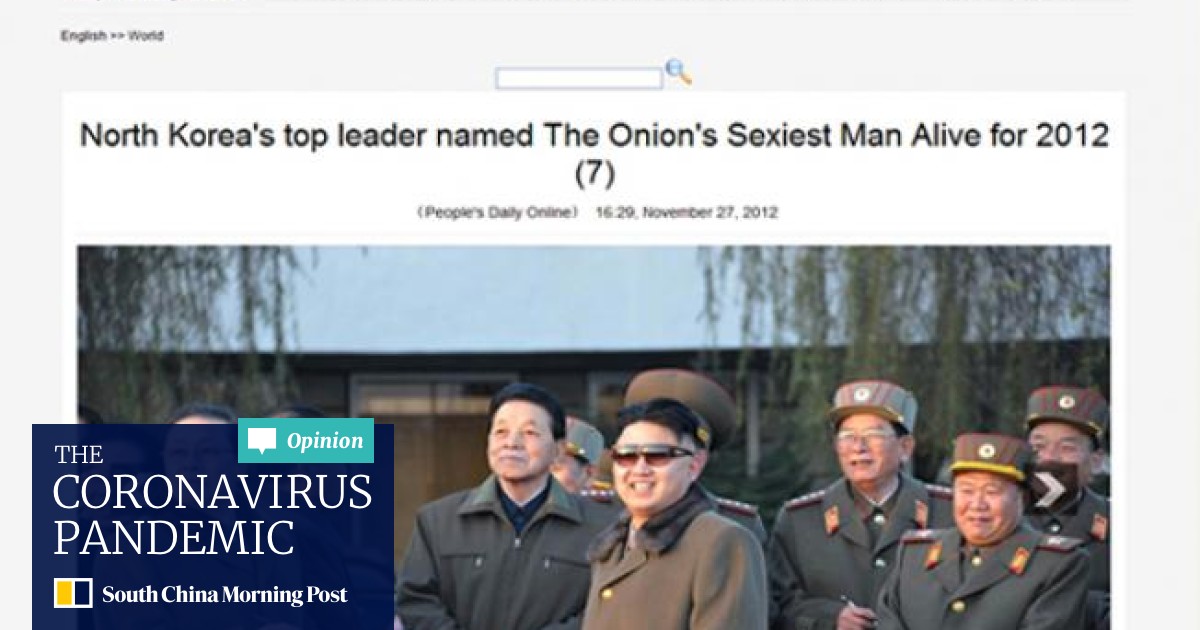Viewport: 1200px width, 630px height.
Task: Click the dark blue banner background area
Action: [x=213, y=527]
